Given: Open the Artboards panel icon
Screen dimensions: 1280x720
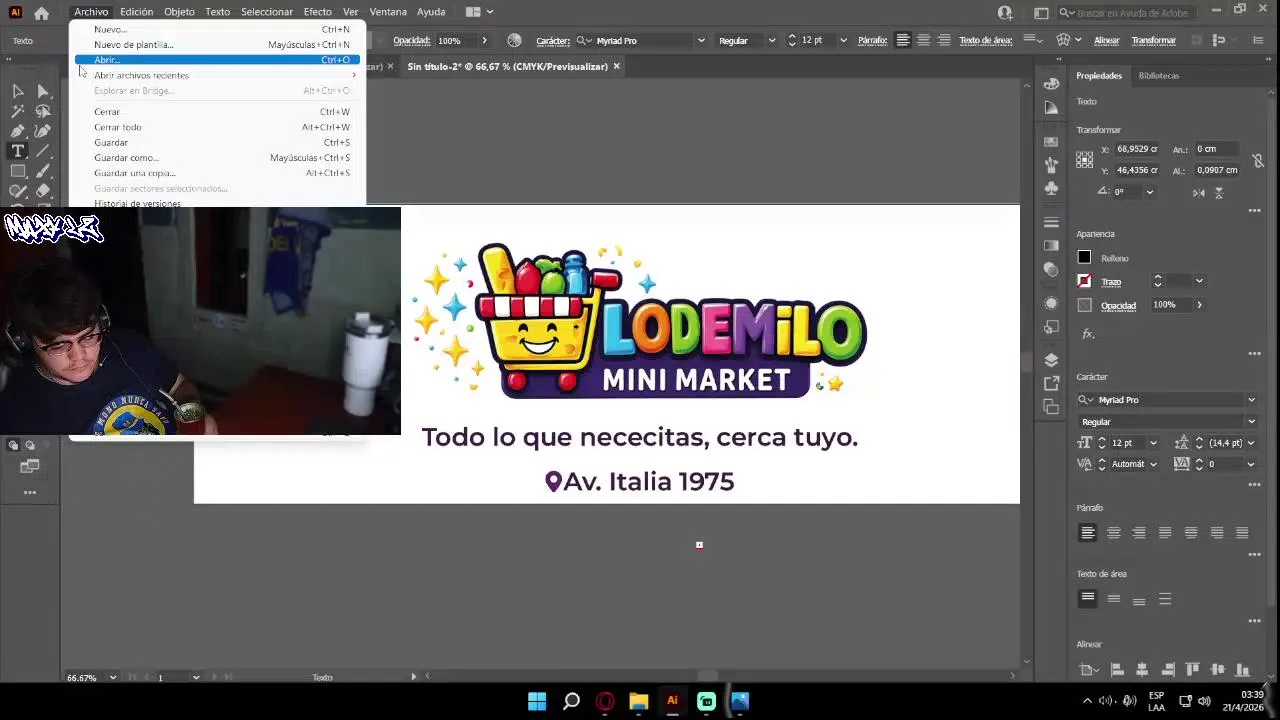Looking at the screenshot, I should point(1051,407).
